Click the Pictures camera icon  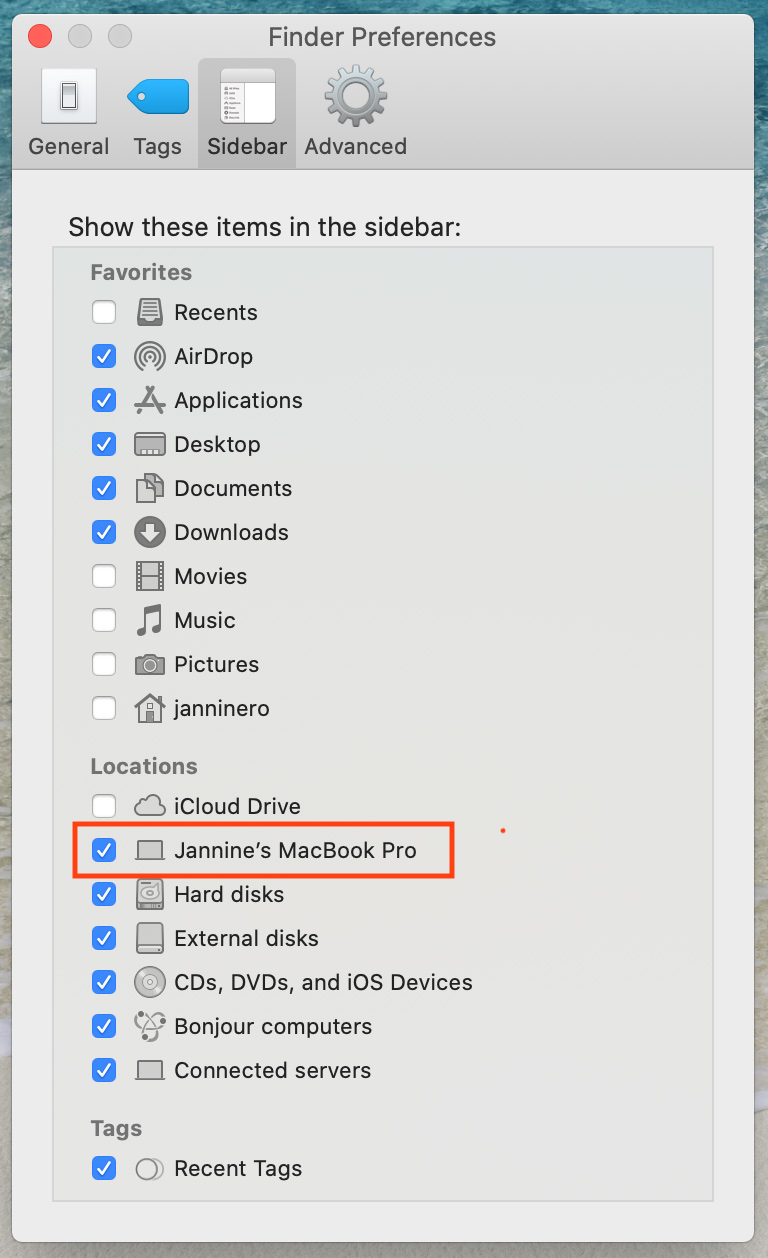coord(150,664)
